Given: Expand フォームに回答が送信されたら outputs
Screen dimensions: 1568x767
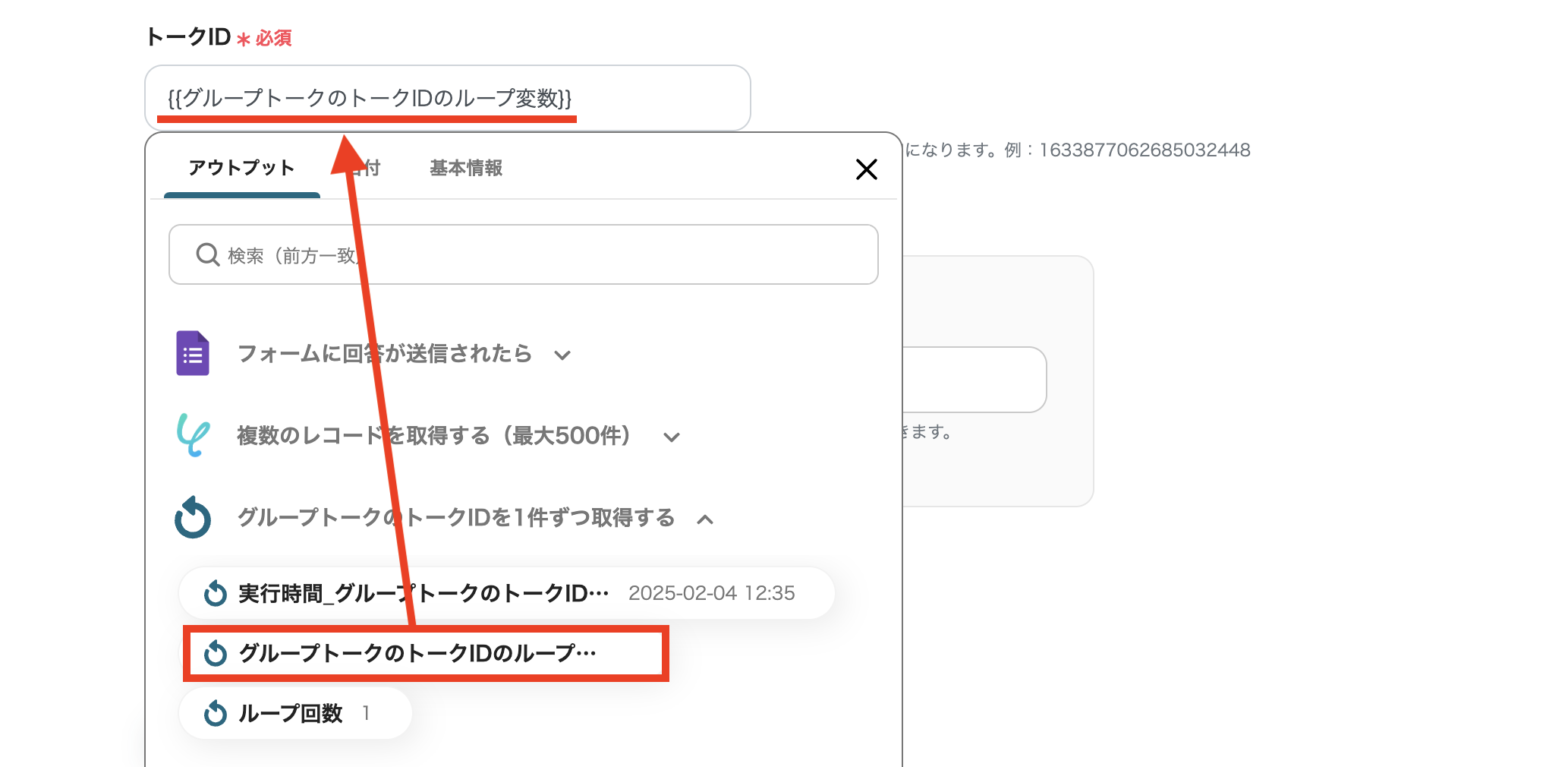Looking at the screenshot, I should [563, 354].
